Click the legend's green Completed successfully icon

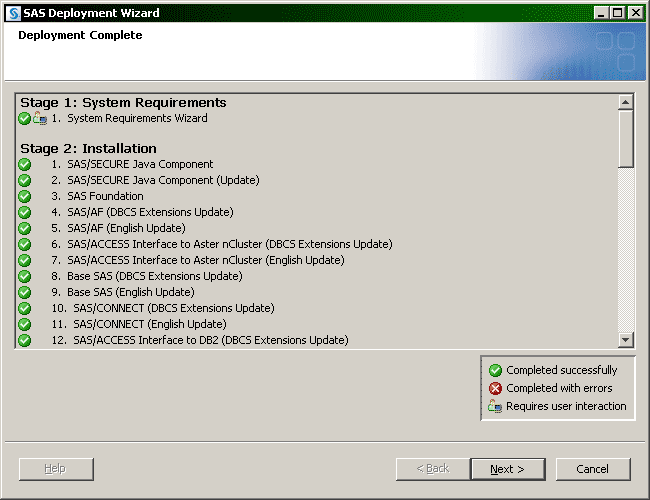[x=495, y=370]
